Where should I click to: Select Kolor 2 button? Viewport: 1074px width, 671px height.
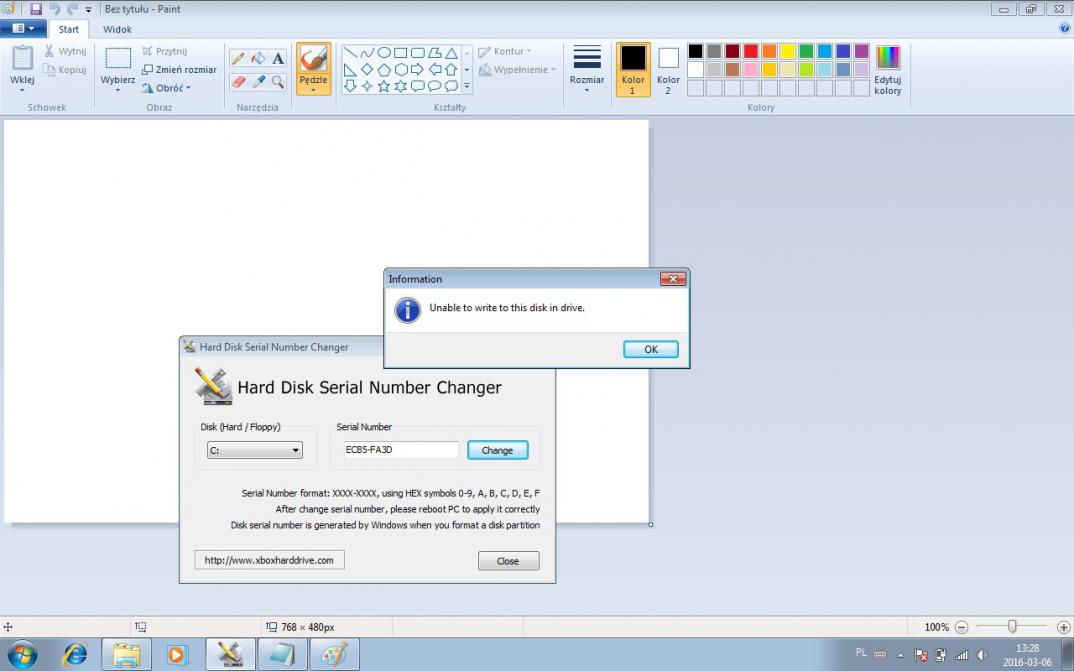click(668, 69)
